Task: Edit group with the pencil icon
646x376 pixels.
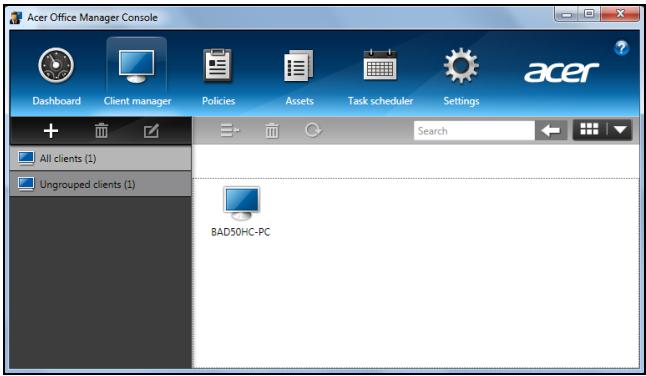Action: 151,131
